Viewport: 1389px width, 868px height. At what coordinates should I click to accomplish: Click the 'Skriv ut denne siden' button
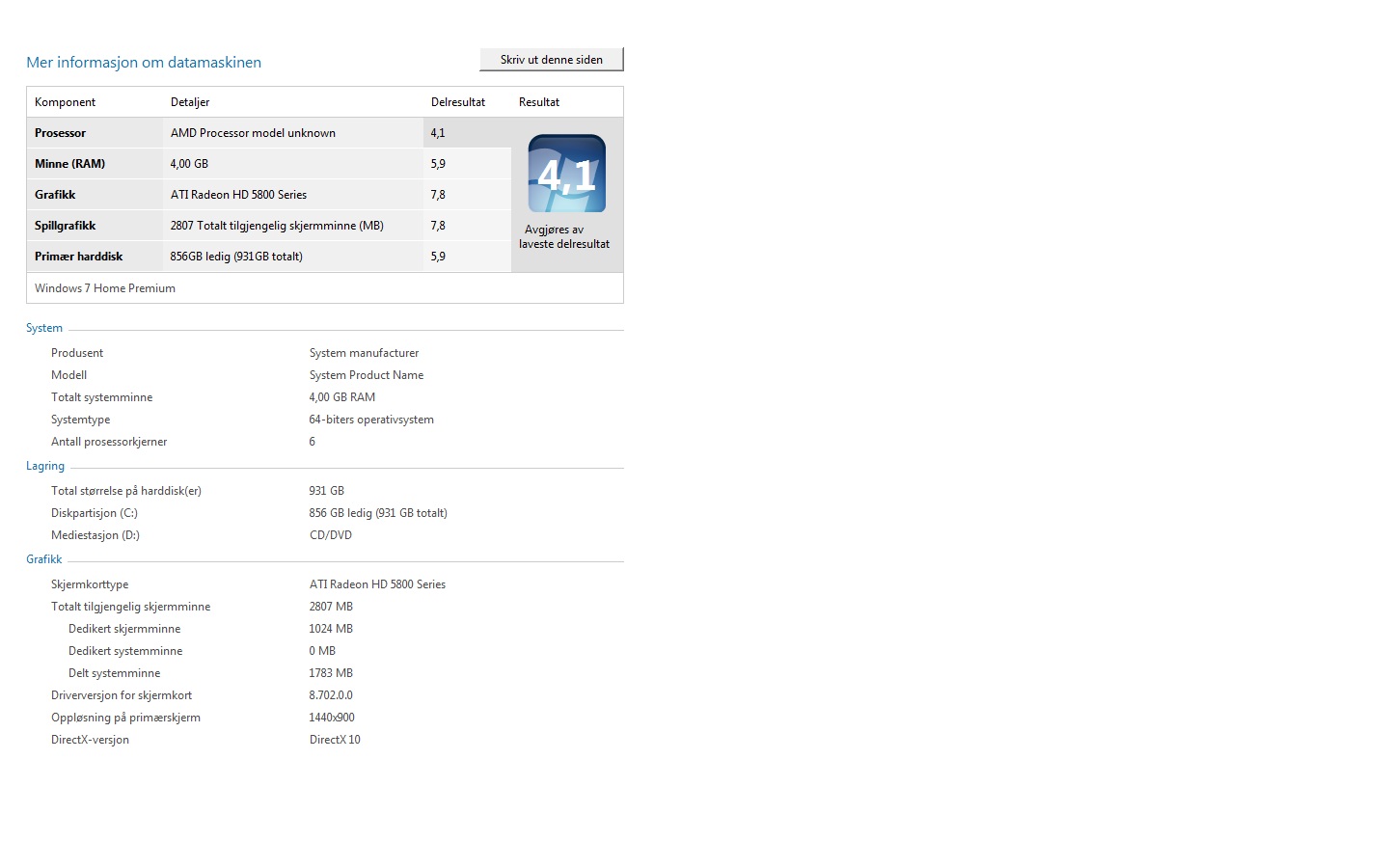pyautogui.click(x=552, y=60)
